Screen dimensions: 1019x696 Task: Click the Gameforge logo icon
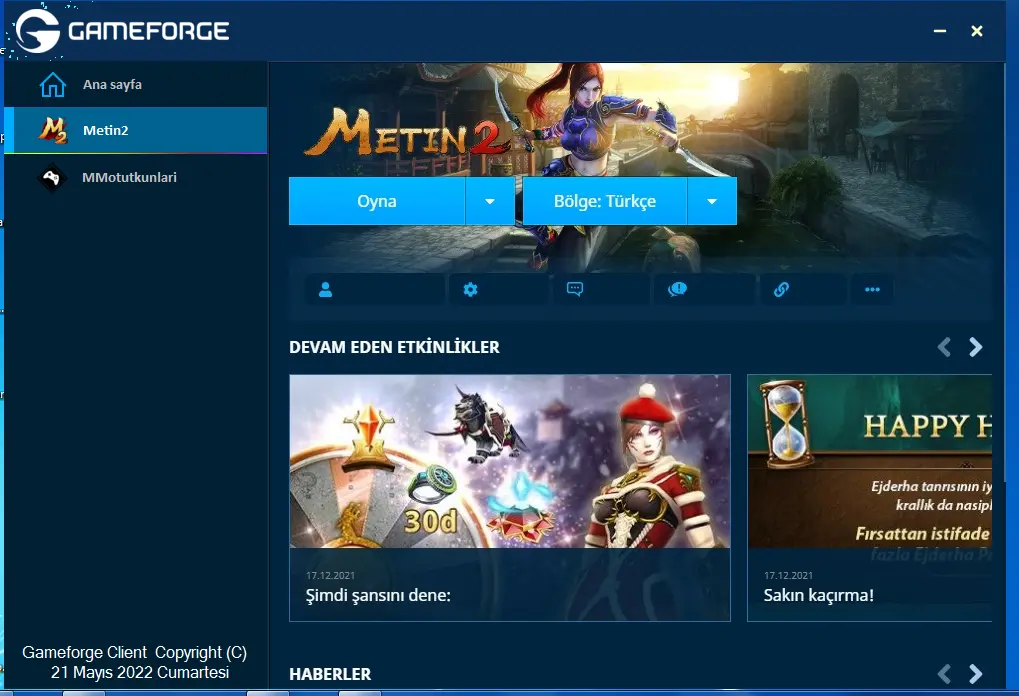(x=38, y=31)
